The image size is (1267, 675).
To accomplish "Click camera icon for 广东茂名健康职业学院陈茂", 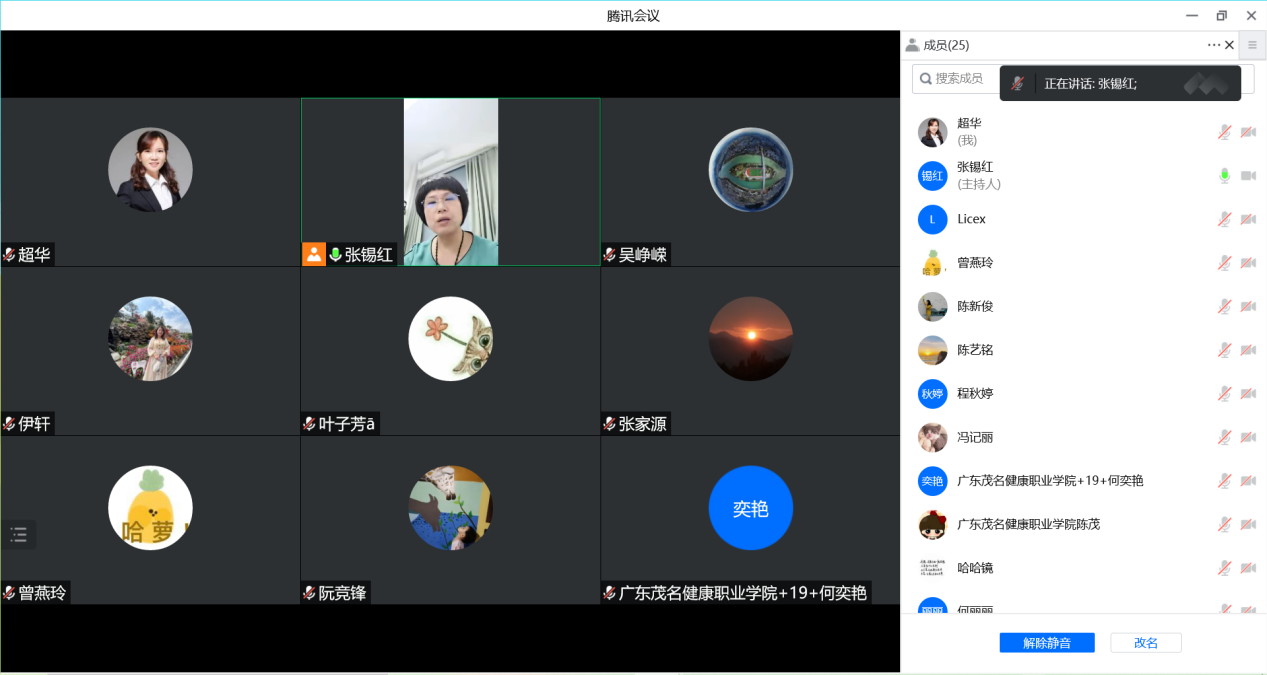I will (x=1248, y=524).
